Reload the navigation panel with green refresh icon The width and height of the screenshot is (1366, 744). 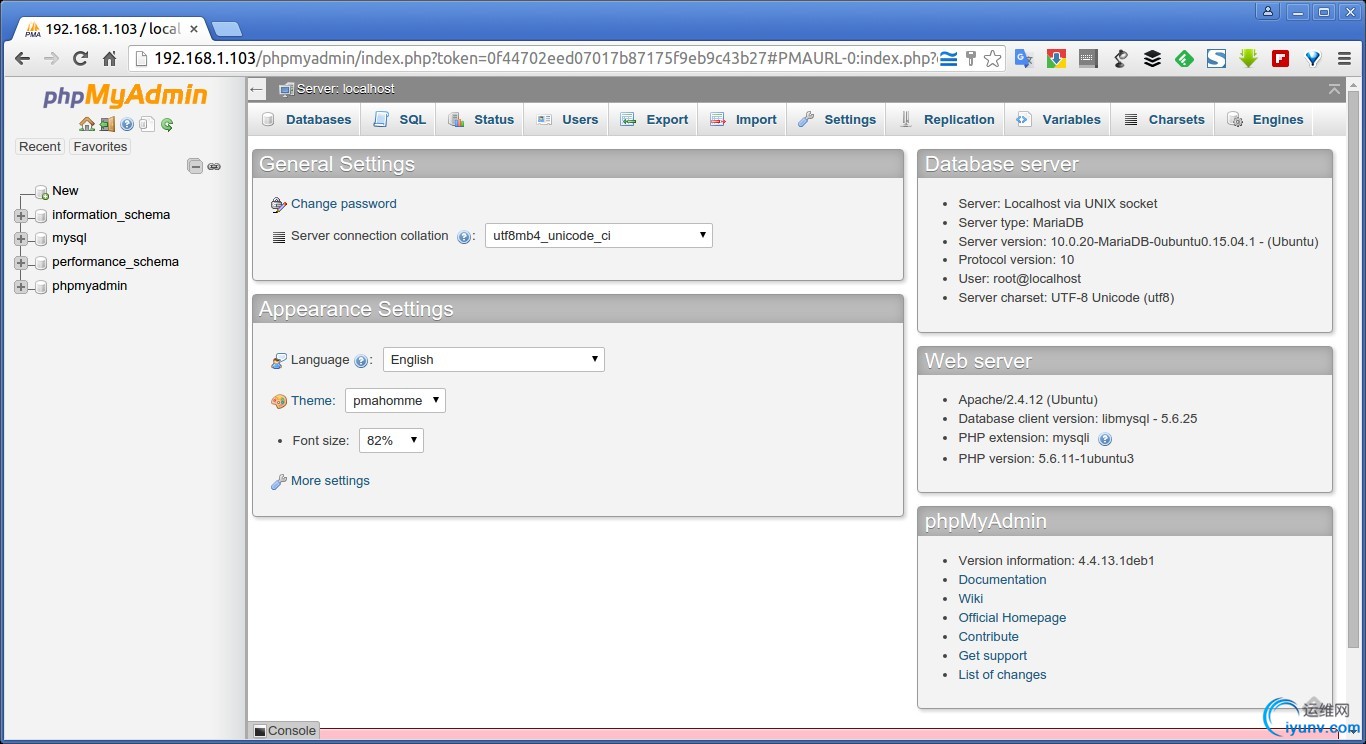tap(167, 124)
